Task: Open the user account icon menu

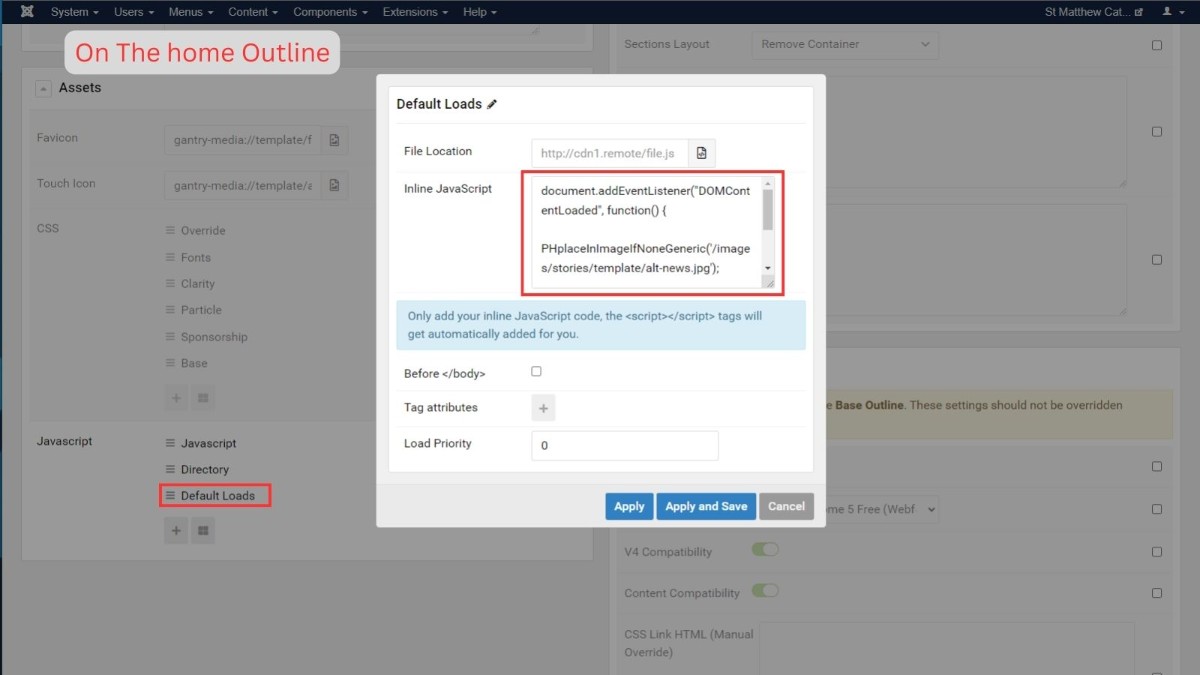Action: click(x=1170, y=12)
